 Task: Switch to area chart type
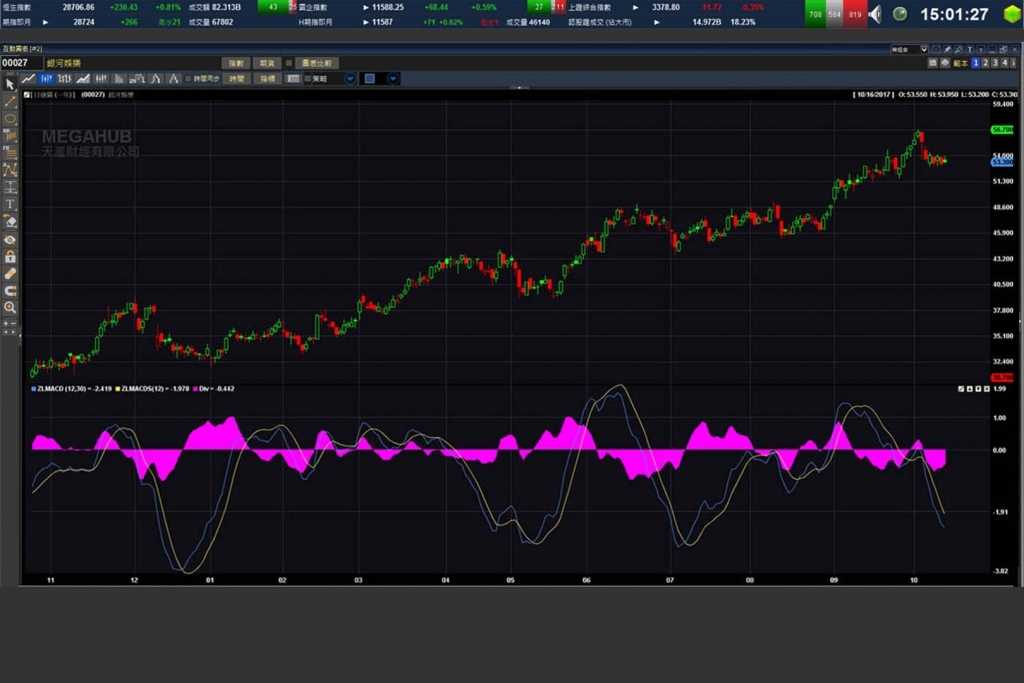82,79
